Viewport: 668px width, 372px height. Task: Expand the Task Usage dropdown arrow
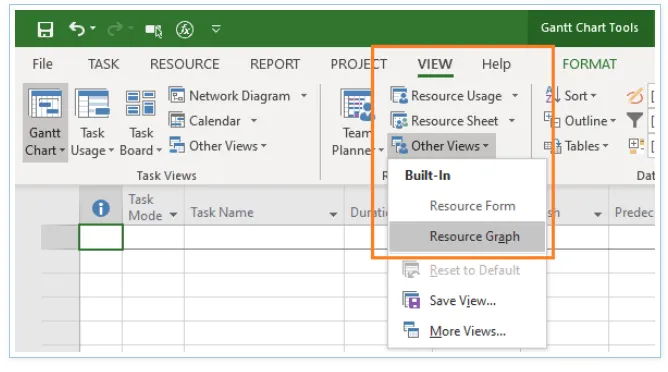111,150
